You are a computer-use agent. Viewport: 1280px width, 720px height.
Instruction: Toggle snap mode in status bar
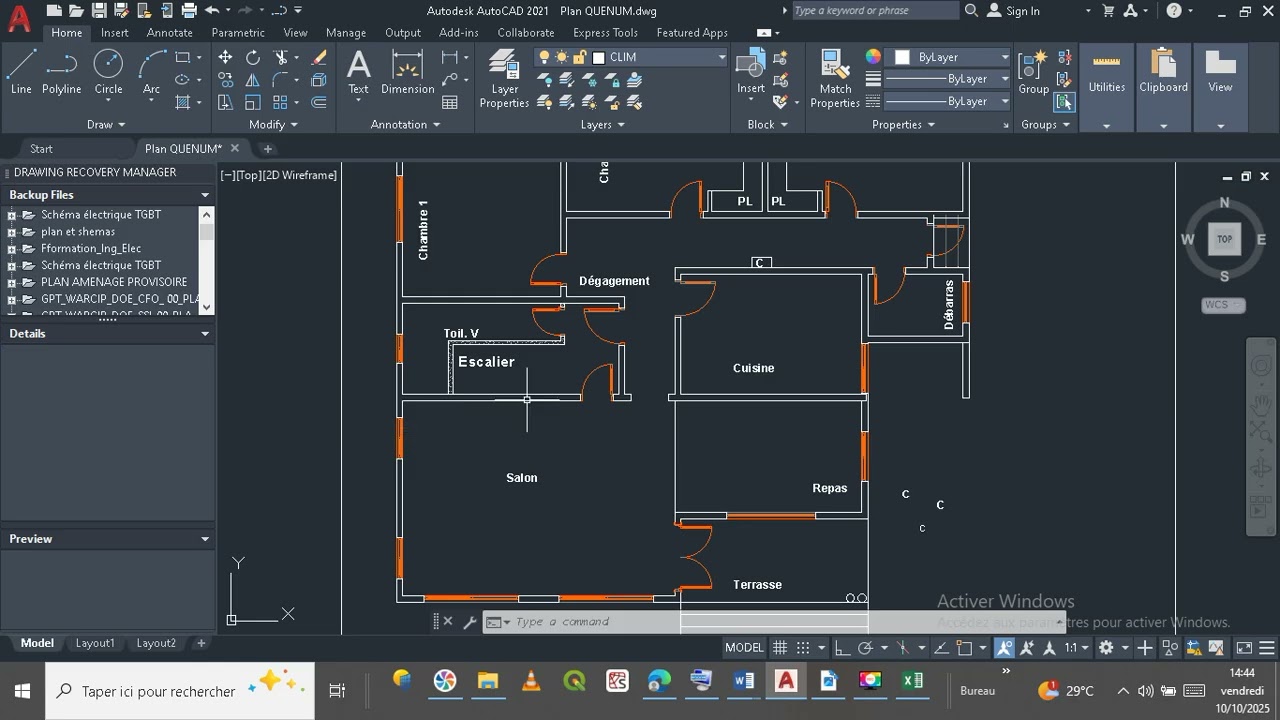(802, 648)
